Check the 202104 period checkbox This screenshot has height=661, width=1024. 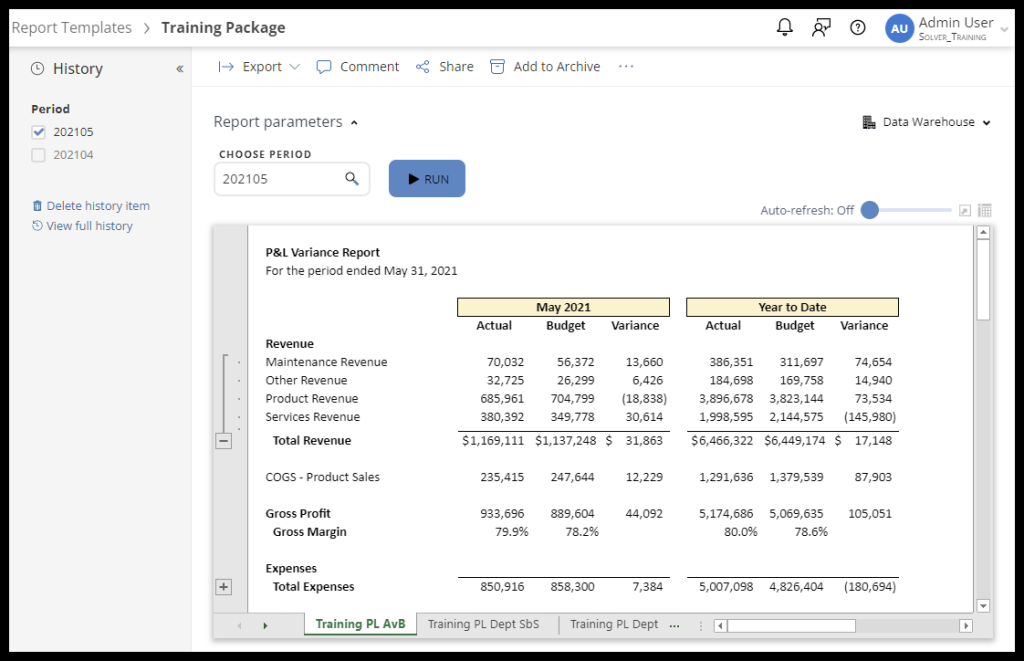39,155
